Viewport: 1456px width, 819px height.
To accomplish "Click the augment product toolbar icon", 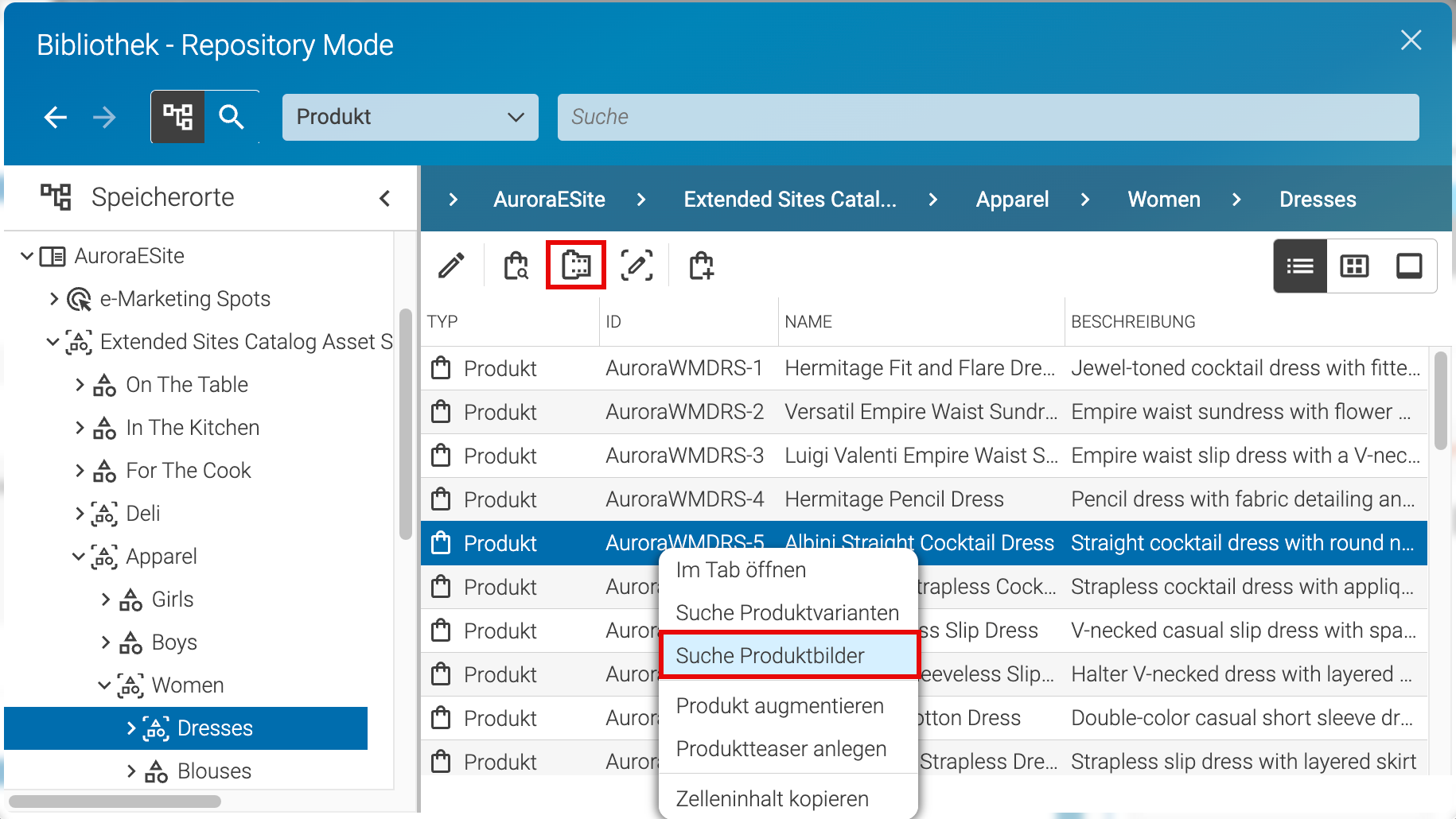I will tap(637, 266).
